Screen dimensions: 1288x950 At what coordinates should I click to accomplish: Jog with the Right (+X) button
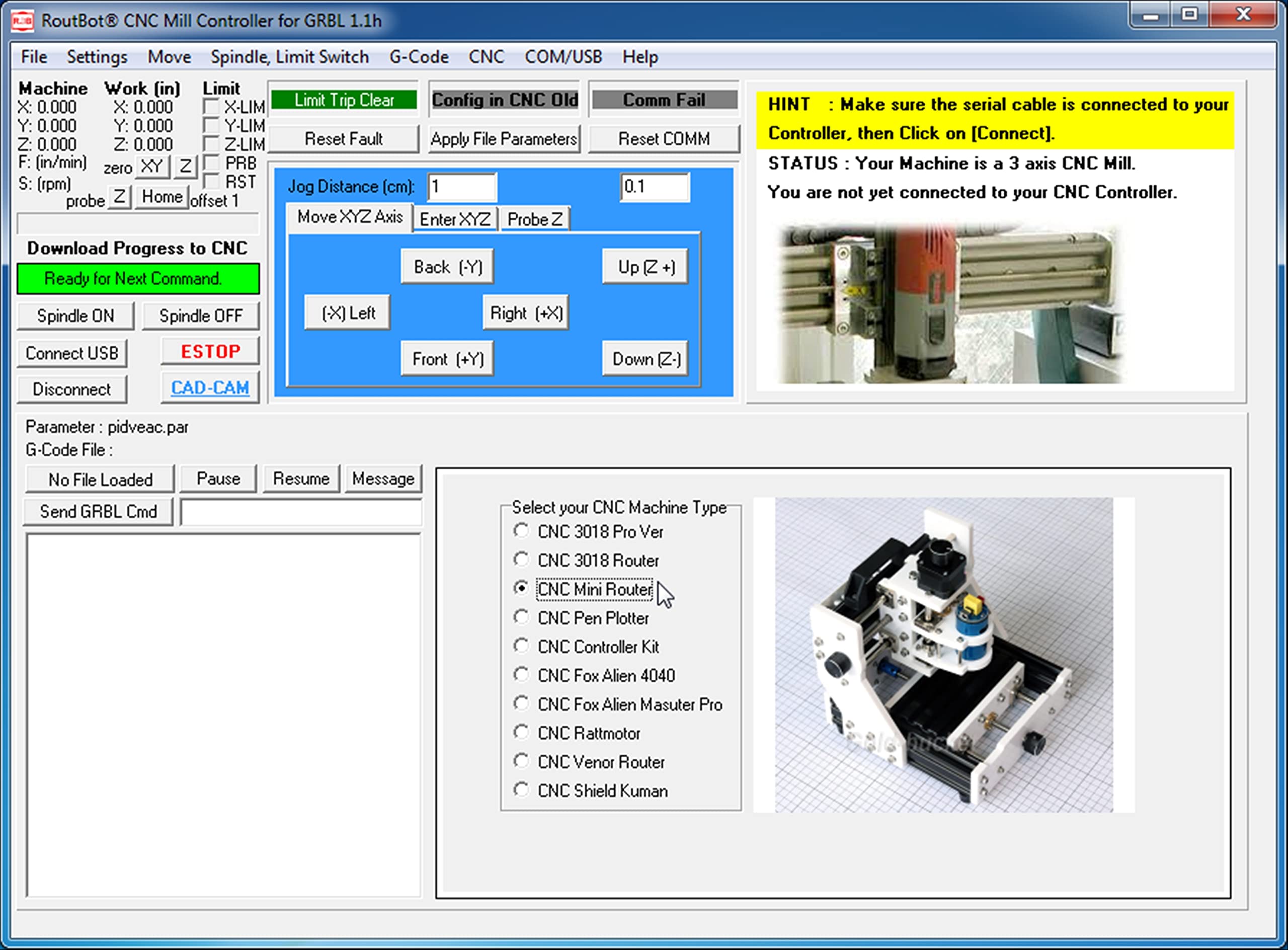pos(526,313)
